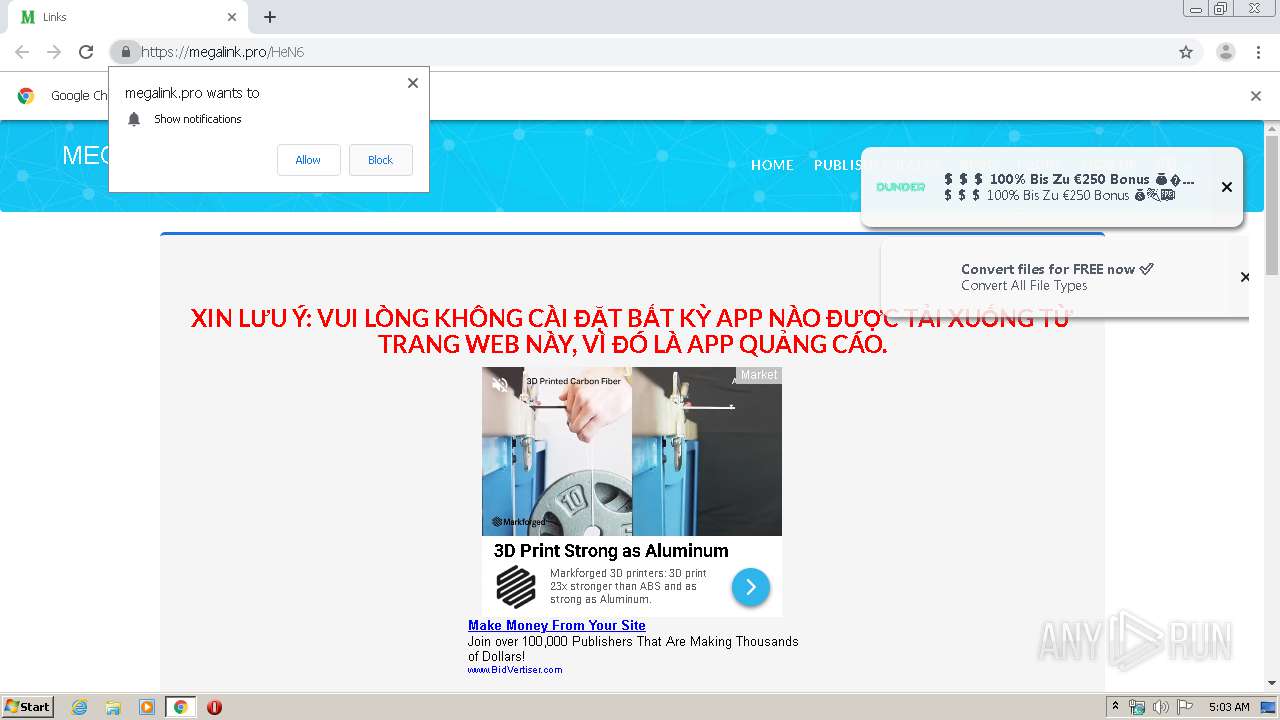The height and width of the screenshot is (720, 1280).
Task: Allow notifications from megalink.pro
Action: (308, 160)
